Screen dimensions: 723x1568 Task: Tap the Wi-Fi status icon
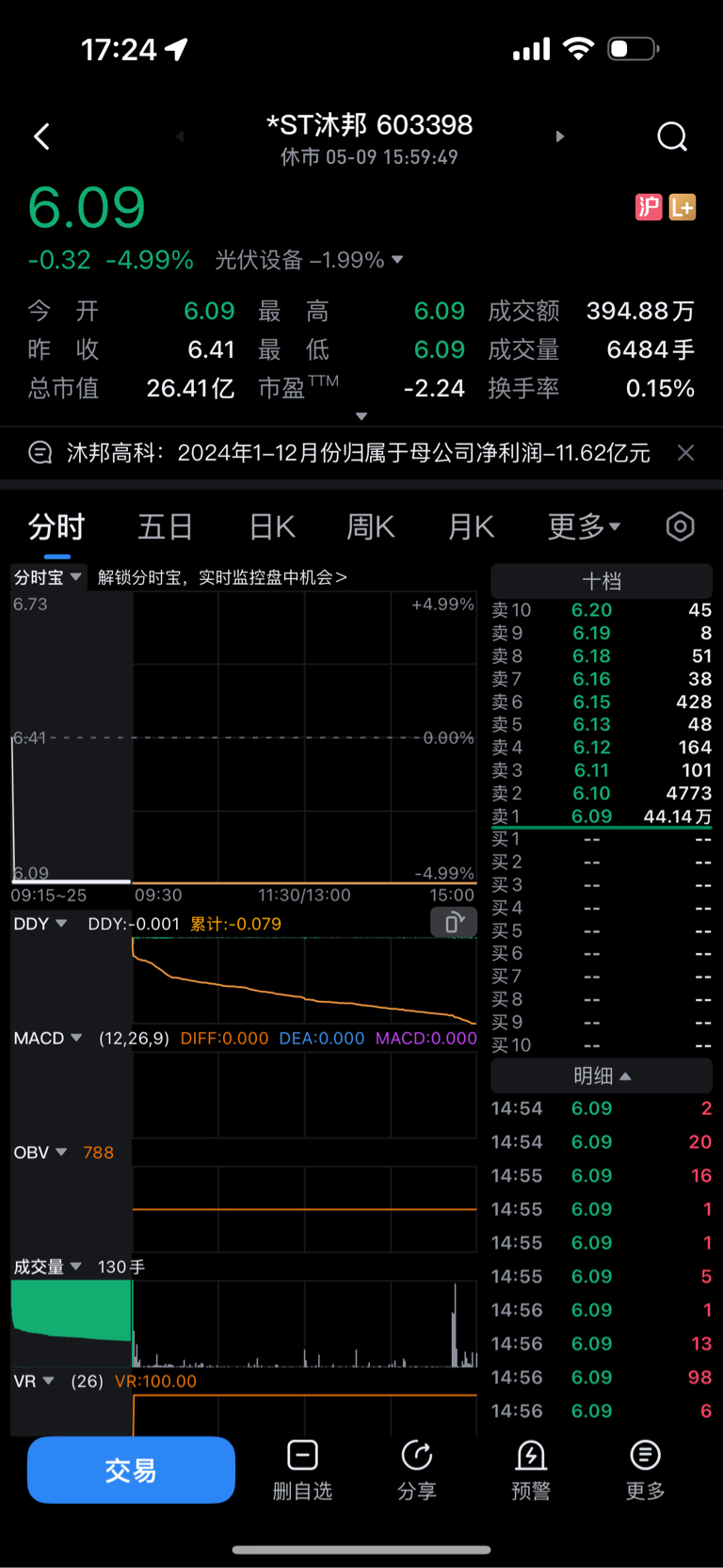coord(578,48)
